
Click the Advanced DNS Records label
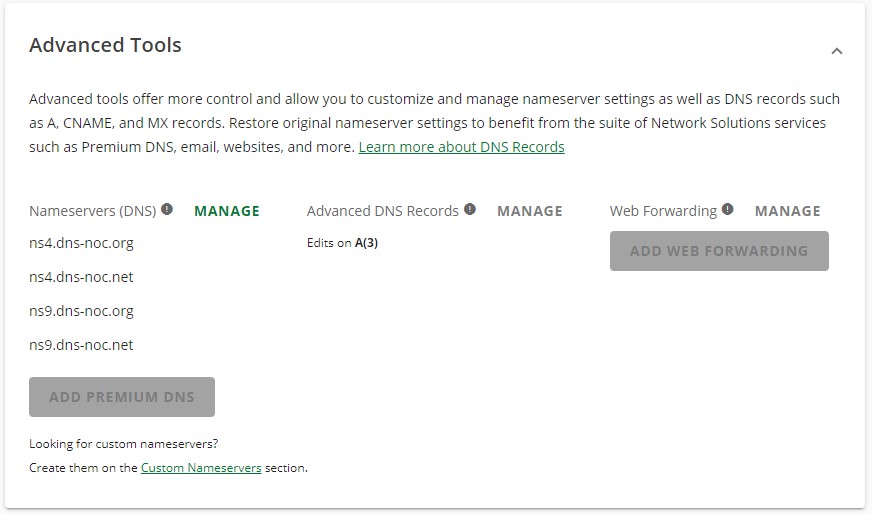pos(383,211)
